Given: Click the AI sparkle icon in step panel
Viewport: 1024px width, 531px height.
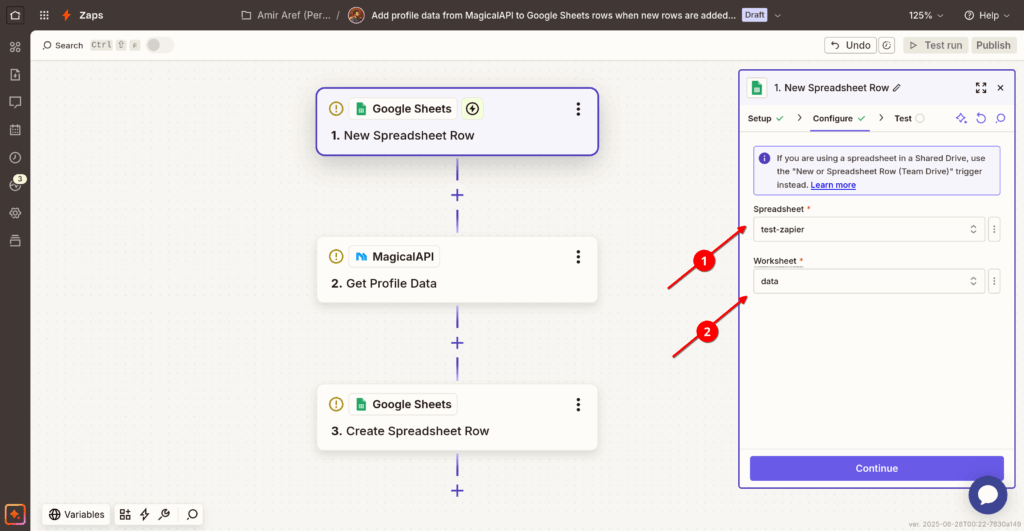Looking at the screenshot, I should [x=961, y=118].
